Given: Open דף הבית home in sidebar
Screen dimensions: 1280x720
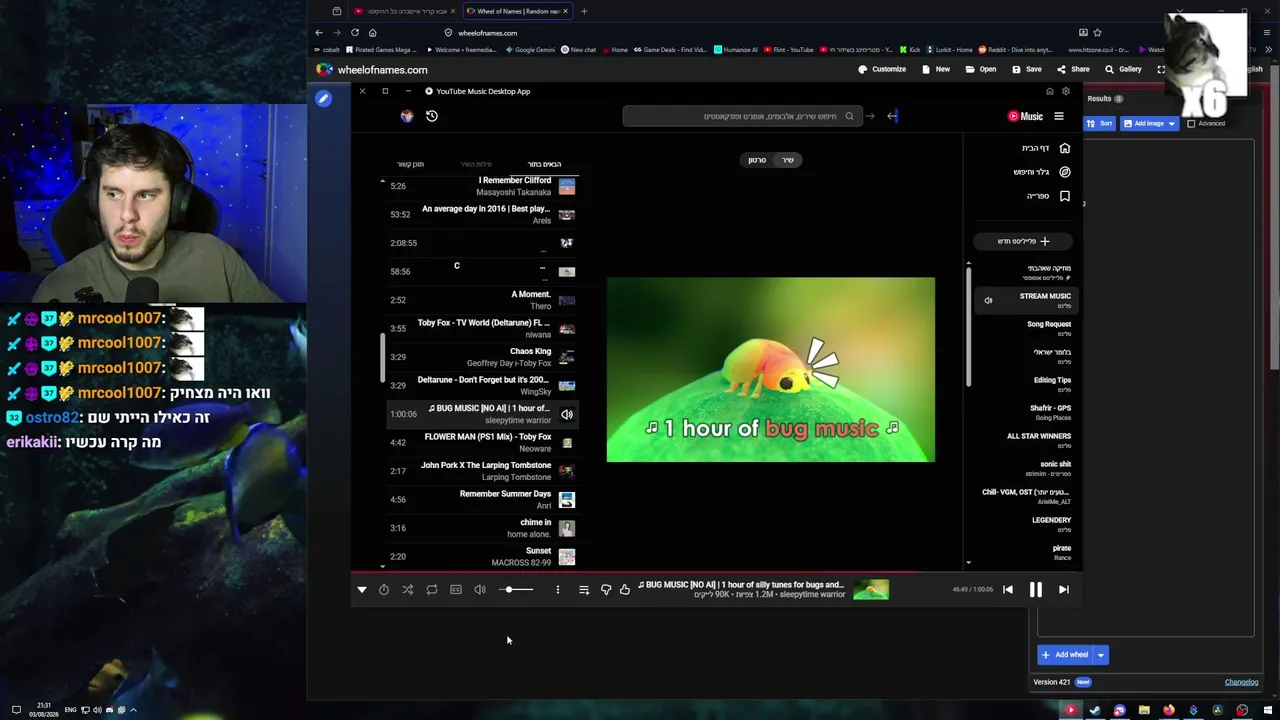Looking at the screenshot, I should coord(1045,148).
